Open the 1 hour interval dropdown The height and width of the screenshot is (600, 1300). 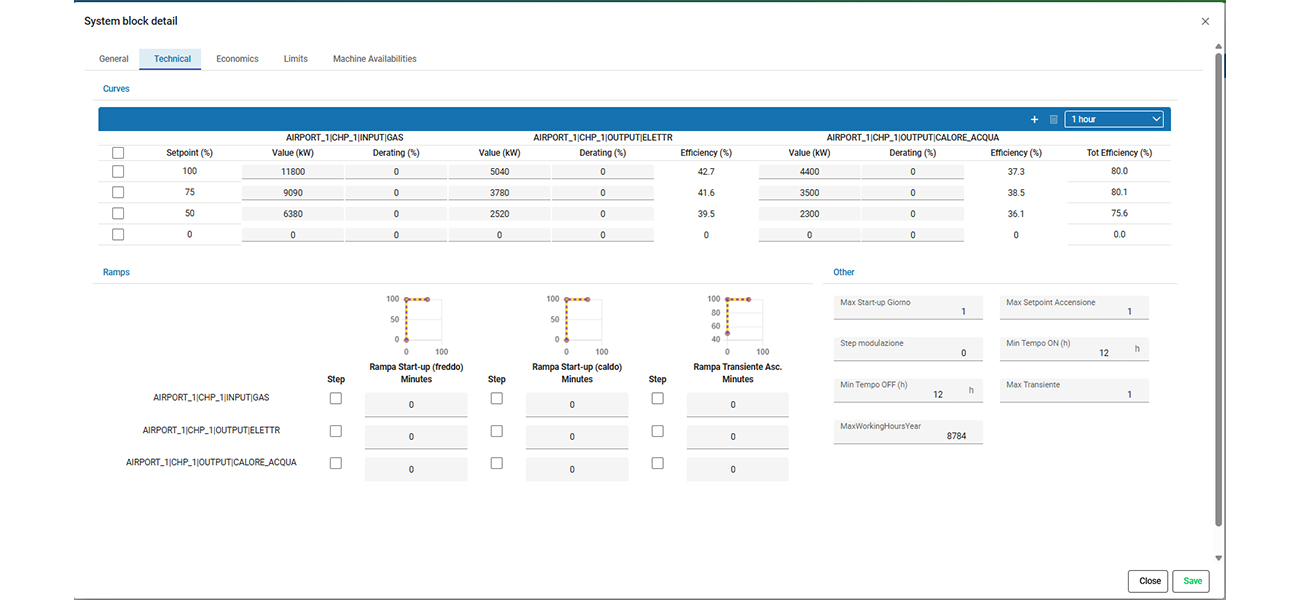coord(1115,119)
